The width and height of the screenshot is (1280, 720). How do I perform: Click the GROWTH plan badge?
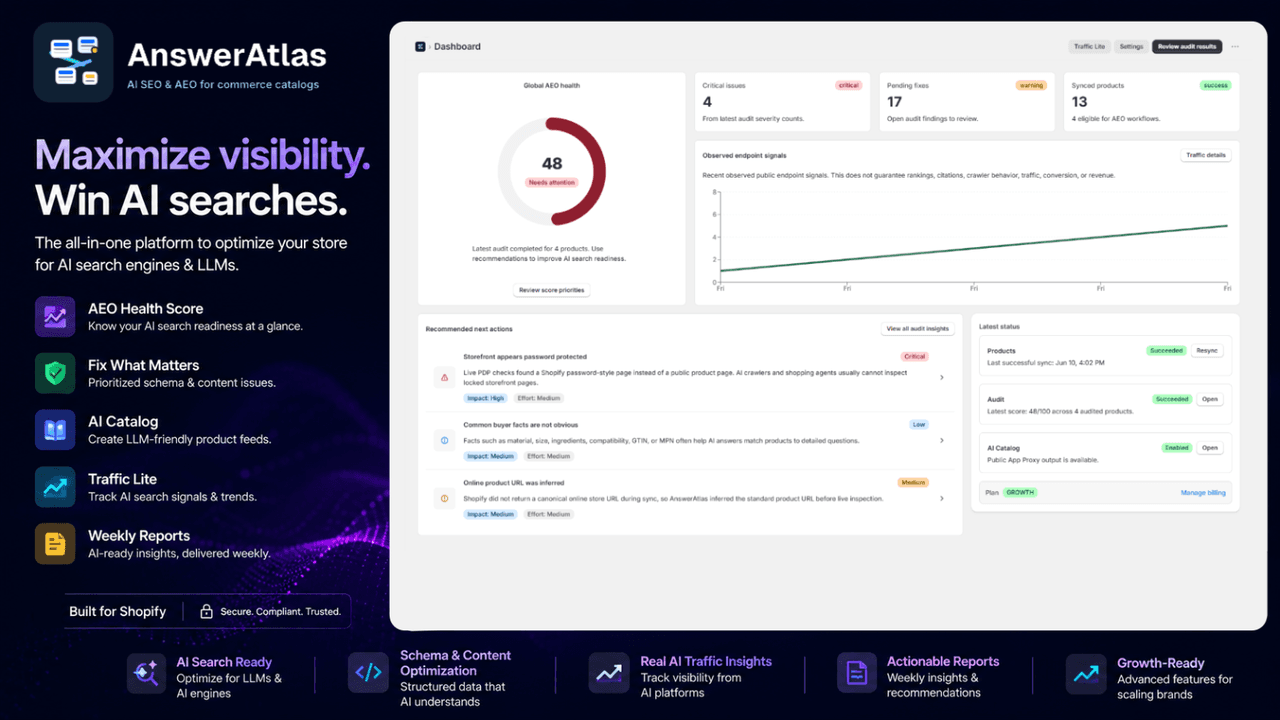[1020, 493]
